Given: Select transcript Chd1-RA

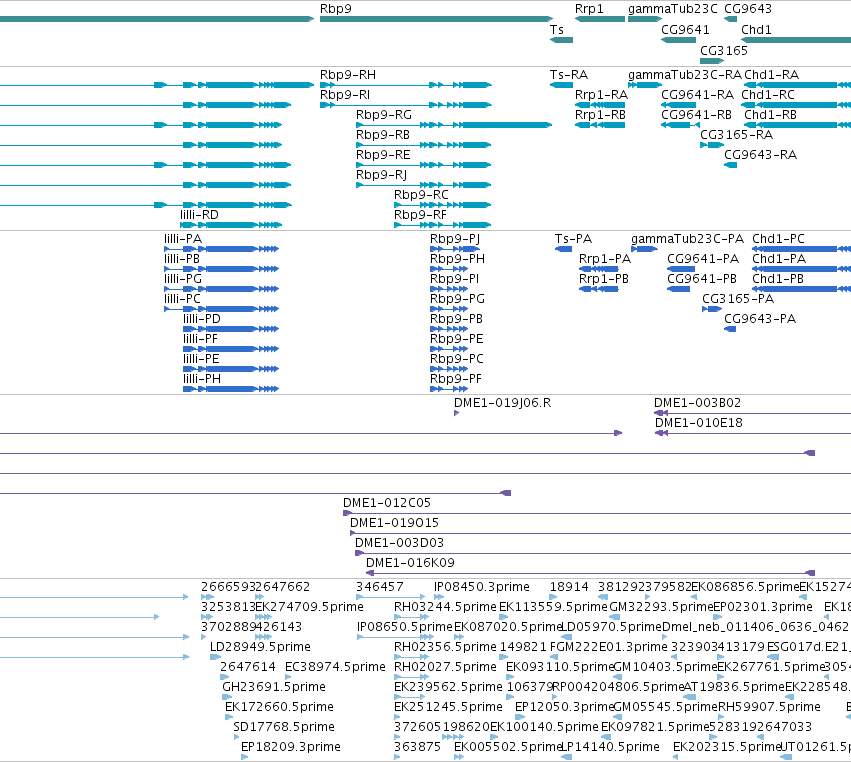Looking at the screenshot, I should pyautogui.click(x=771, y=75).
